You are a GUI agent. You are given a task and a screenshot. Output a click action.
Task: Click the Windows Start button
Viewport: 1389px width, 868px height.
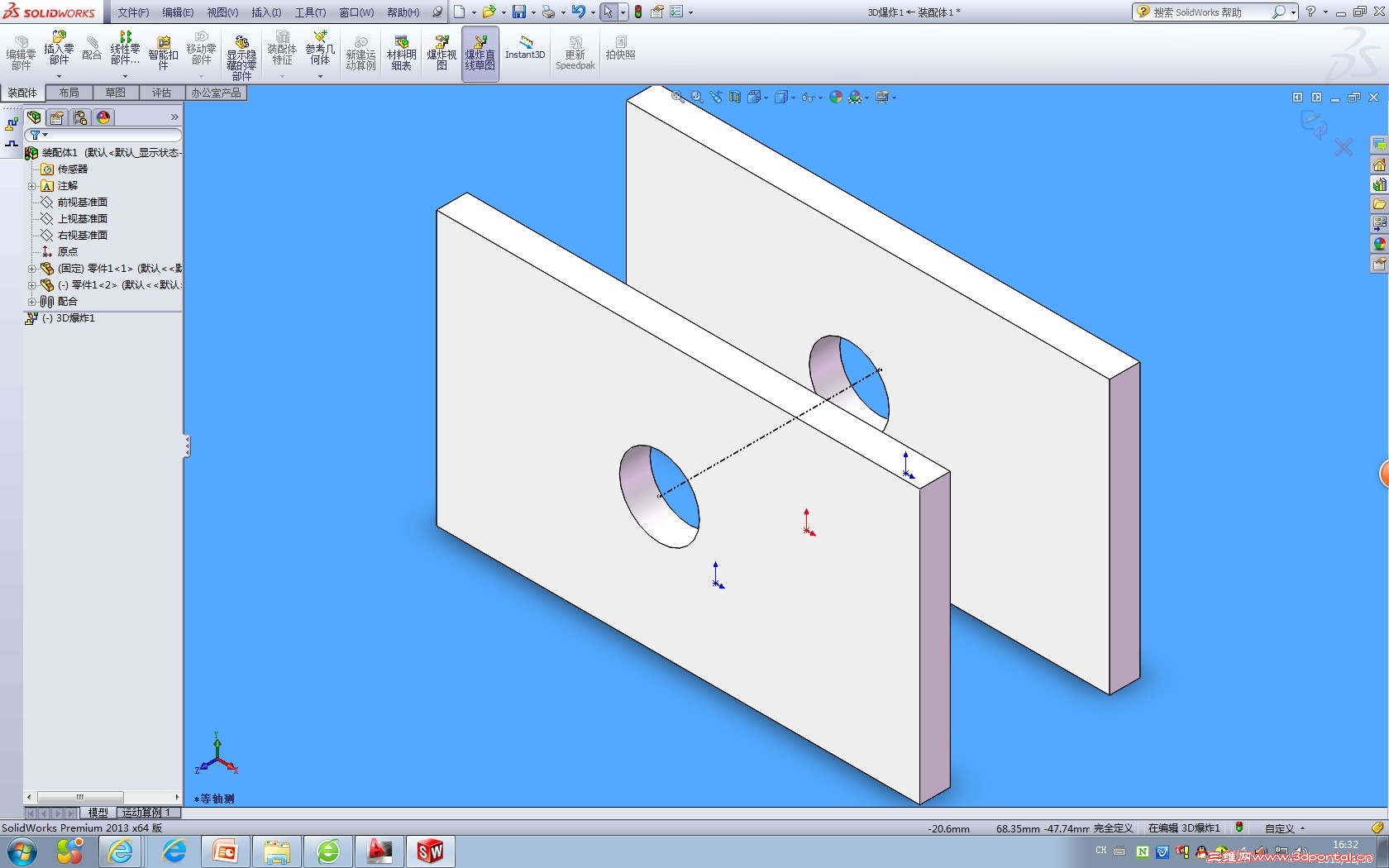click(21, 851)
